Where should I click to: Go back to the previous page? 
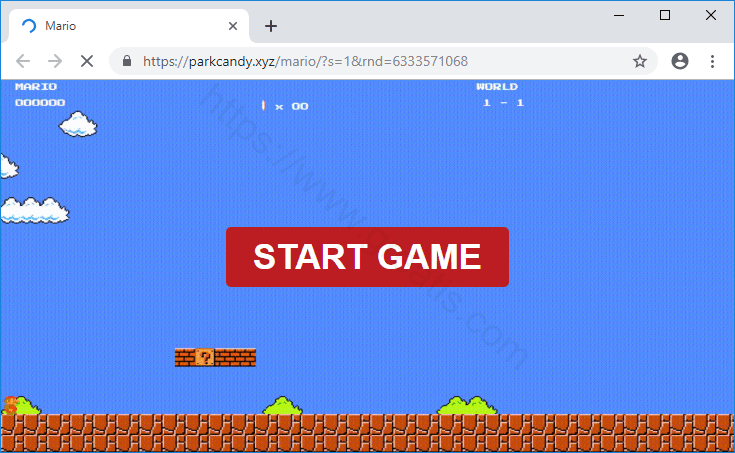(x=22, y=61)
